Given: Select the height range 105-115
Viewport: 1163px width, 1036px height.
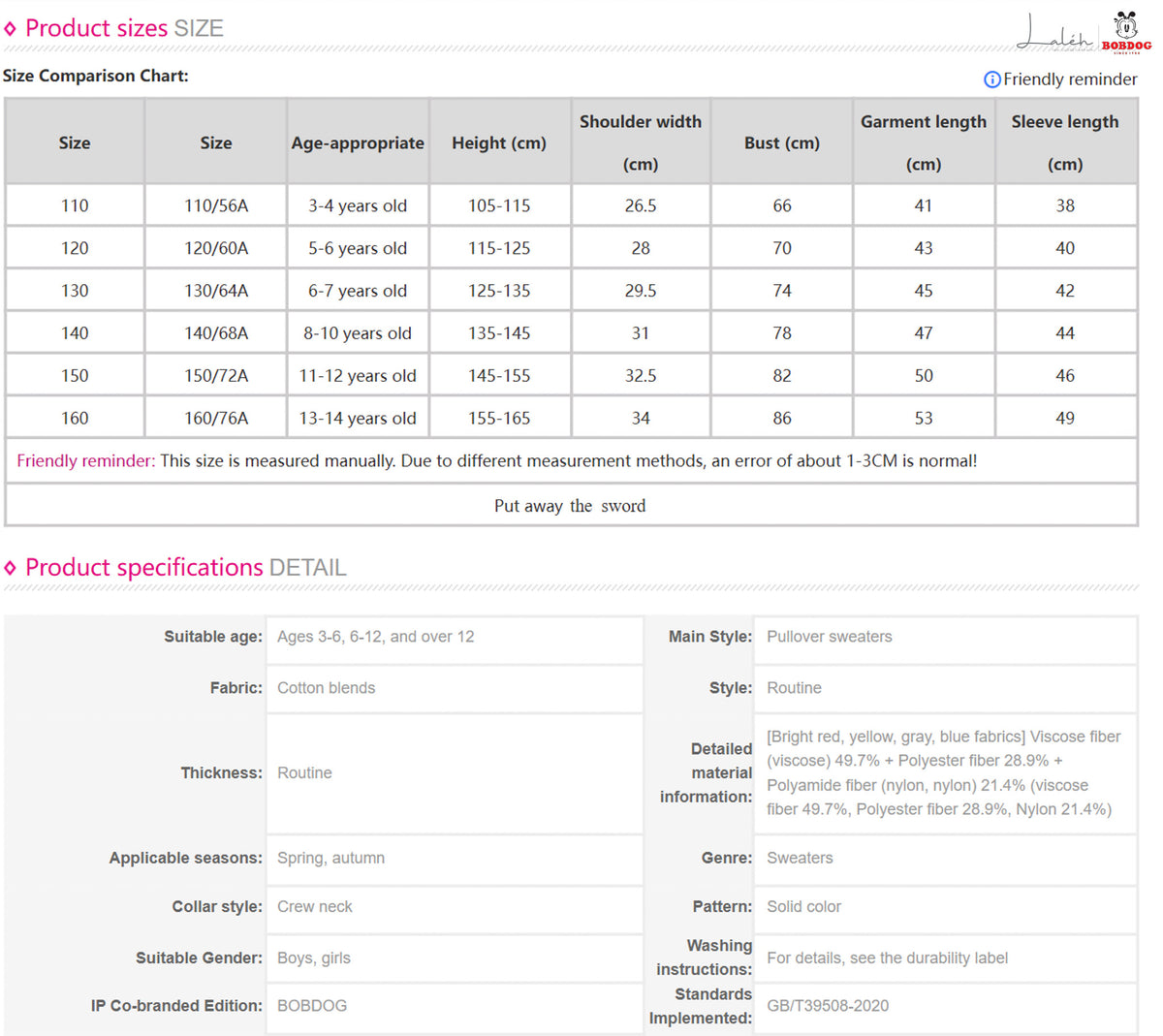Looking at the screenshot, I should click(x=499, y=205).
